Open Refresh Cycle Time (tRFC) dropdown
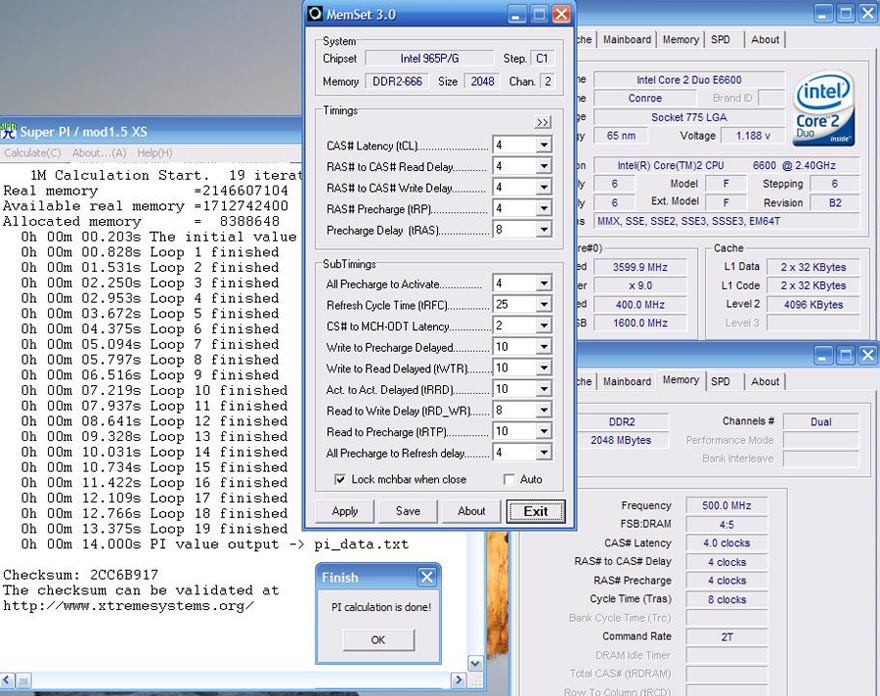Screen dimensions: 880x696 pyautogui.click(x=543, y=305)
